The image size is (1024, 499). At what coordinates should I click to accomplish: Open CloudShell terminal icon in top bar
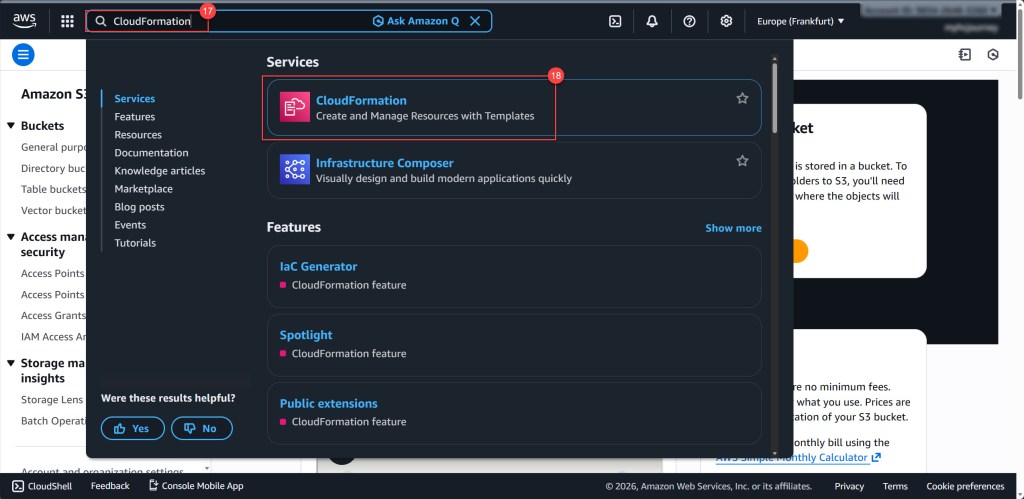pos(615,21)
